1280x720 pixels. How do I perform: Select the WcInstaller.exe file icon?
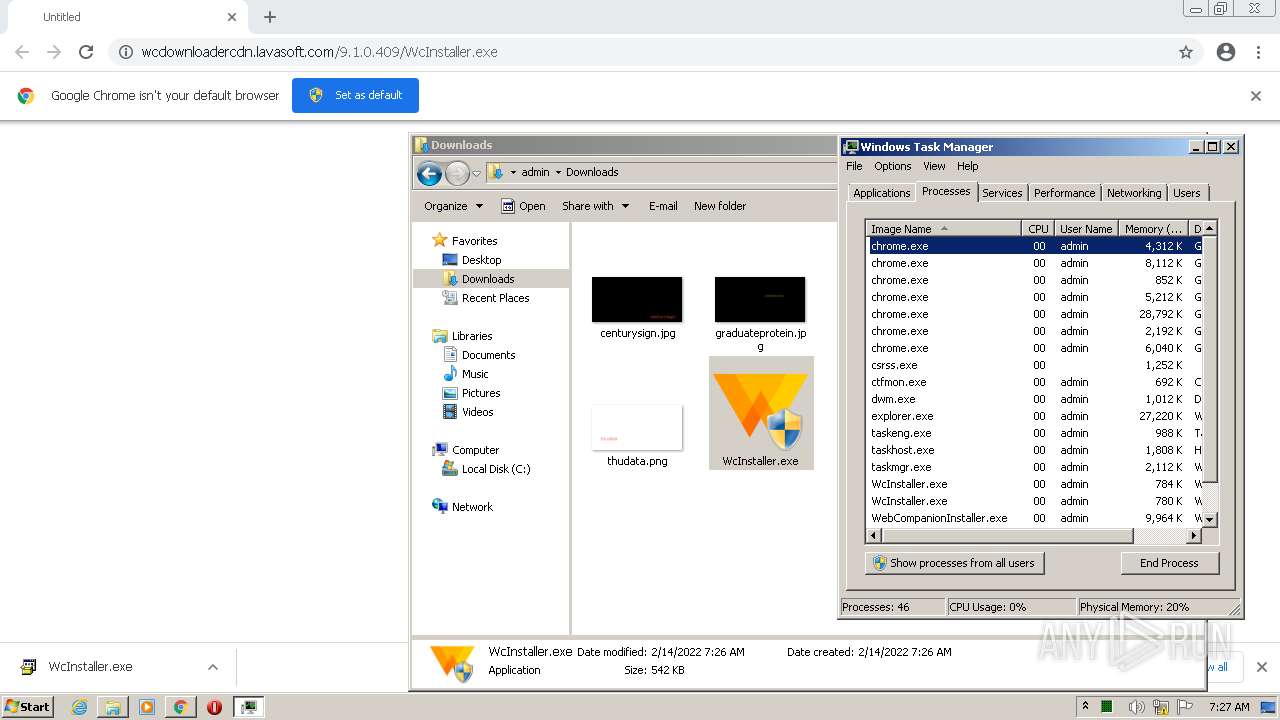pos(760,413)
